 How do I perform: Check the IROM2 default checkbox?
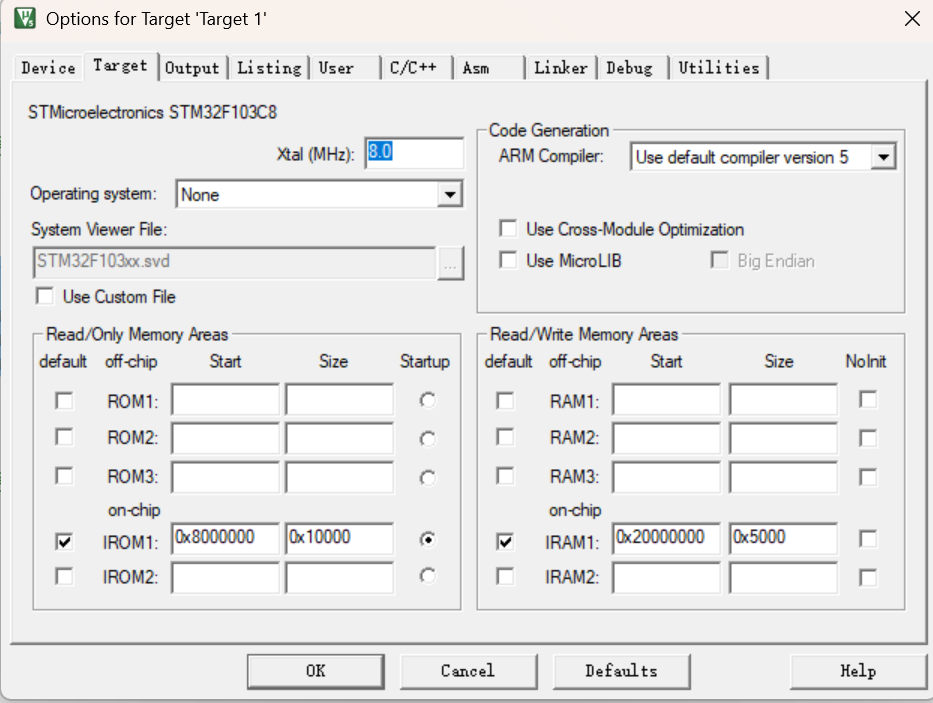tap(64, 576)
